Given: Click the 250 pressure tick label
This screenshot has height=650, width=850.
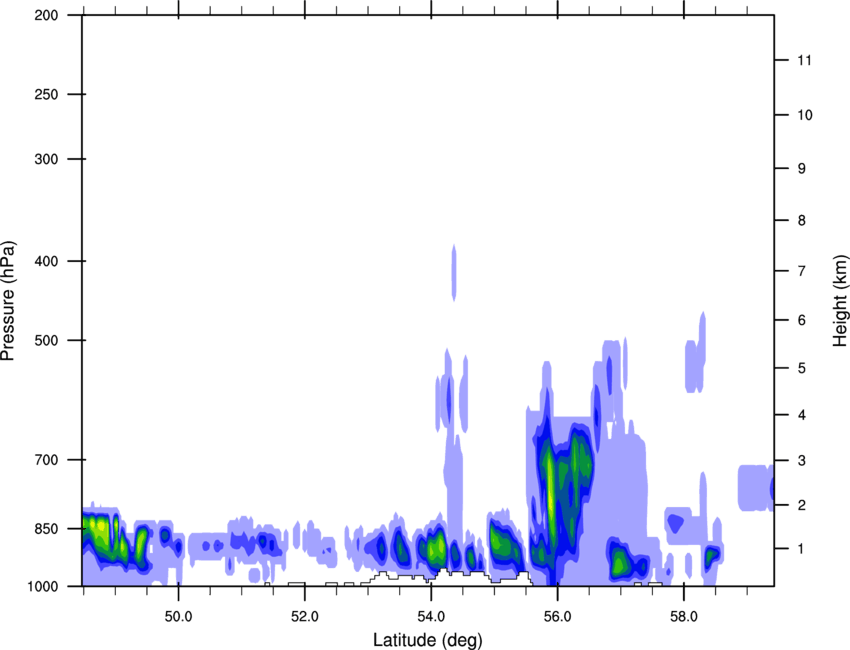Looking at the screenshot, I should (47, 94).
